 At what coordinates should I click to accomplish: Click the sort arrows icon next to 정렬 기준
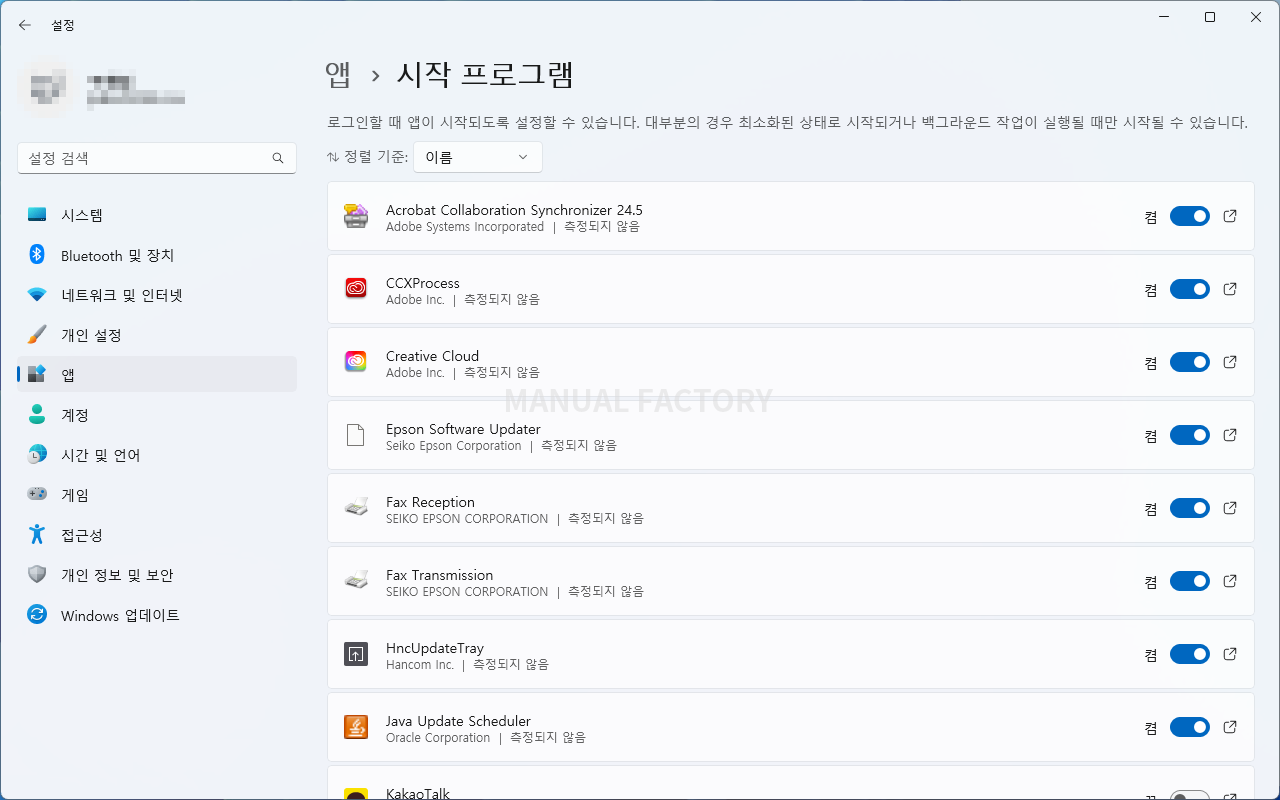(x=333, y=157)
